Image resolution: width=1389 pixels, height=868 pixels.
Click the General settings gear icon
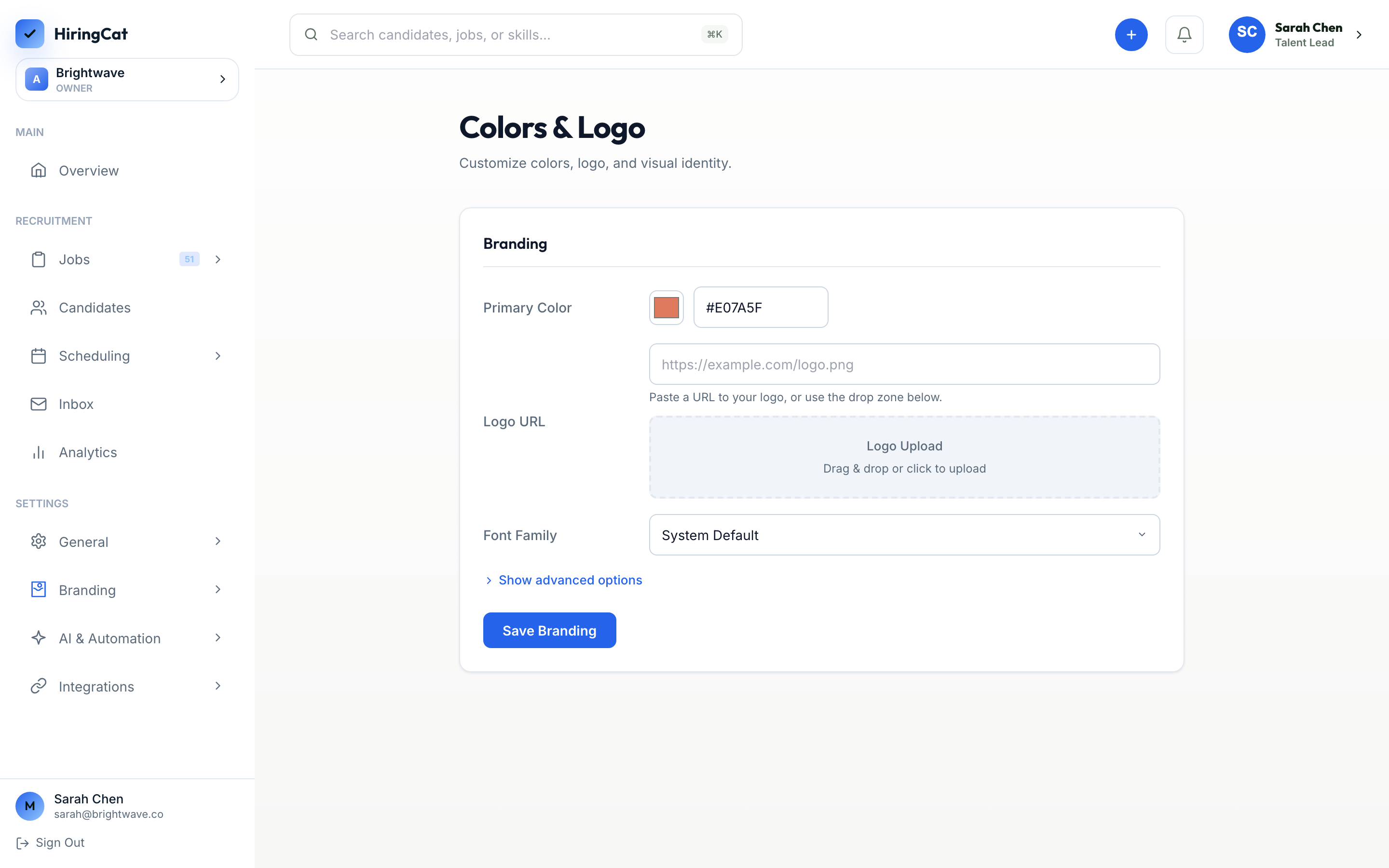[x=39, y=542]
